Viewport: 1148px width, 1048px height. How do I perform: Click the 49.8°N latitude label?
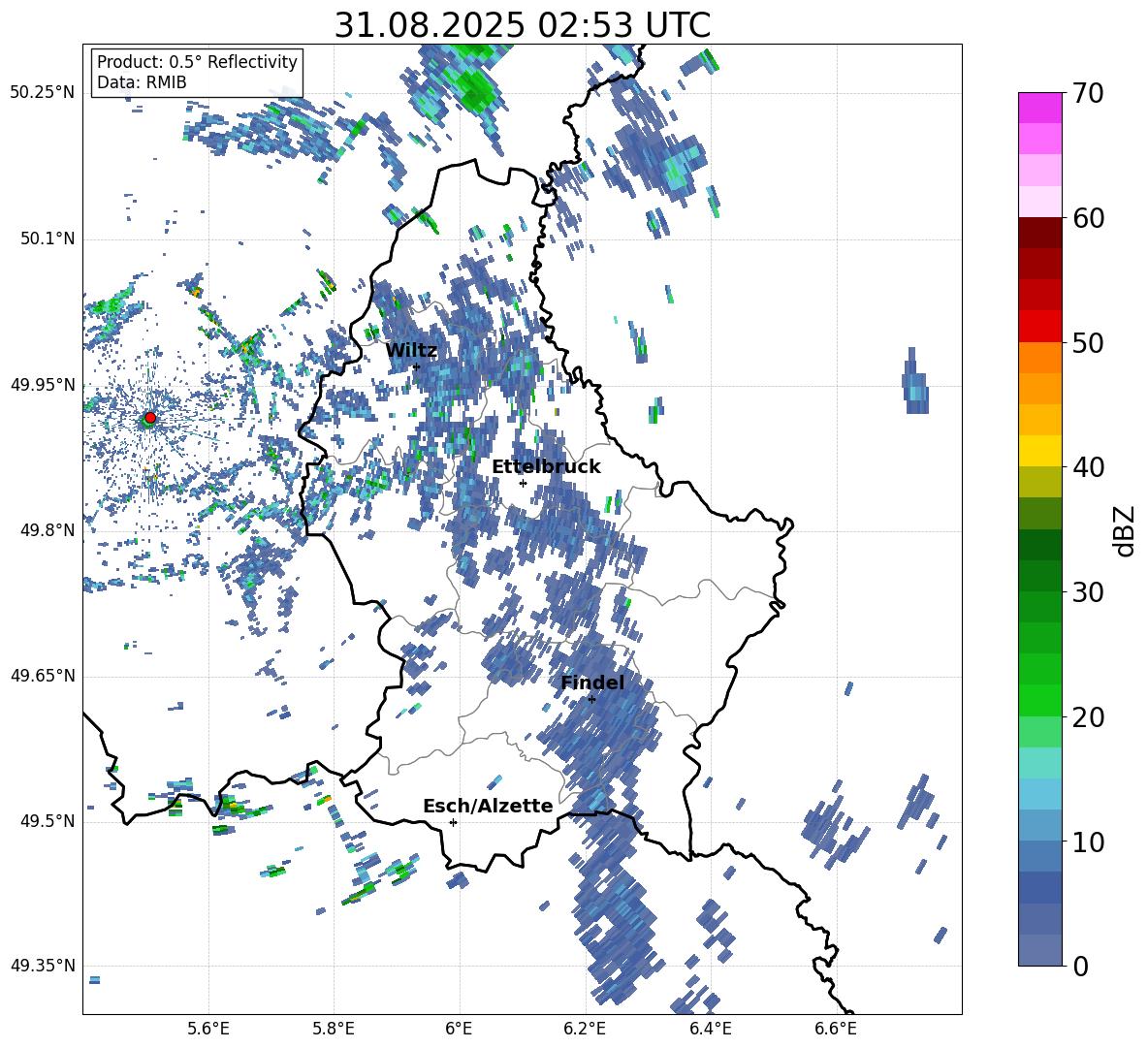(47, 530)
